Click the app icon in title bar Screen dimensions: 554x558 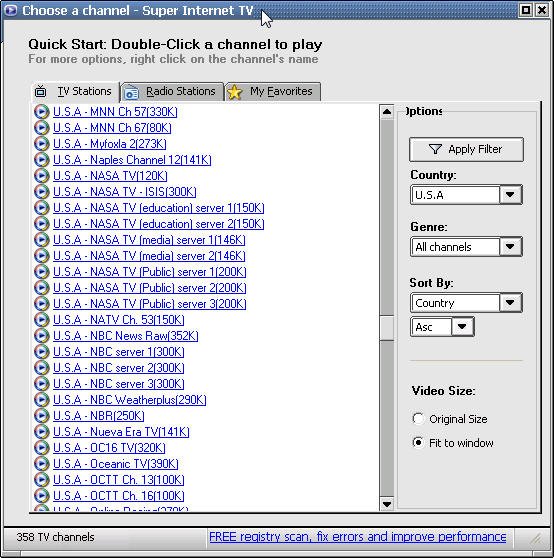[10, 10]
